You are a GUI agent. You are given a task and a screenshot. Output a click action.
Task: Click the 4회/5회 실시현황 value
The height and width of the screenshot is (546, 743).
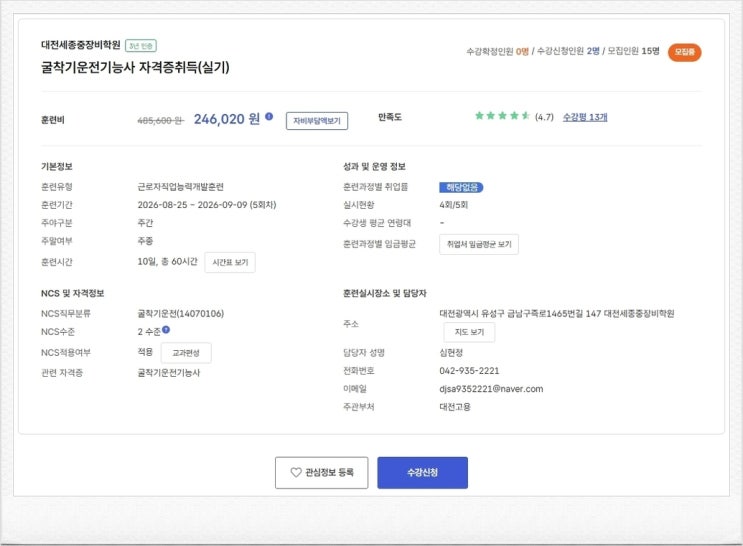tap(453, 205)
